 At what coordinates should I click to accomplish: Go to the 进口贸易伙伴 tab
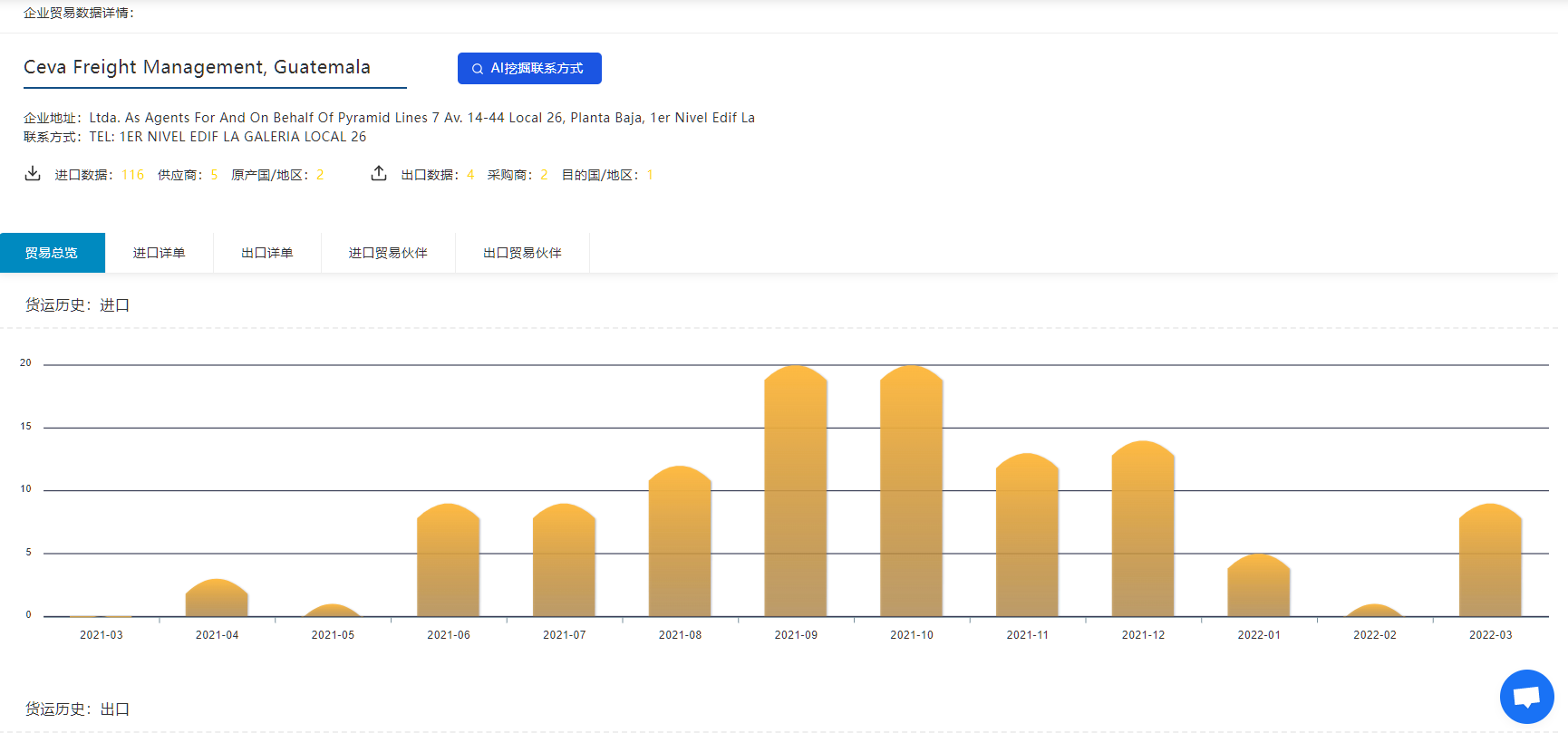tap(388, 253)
